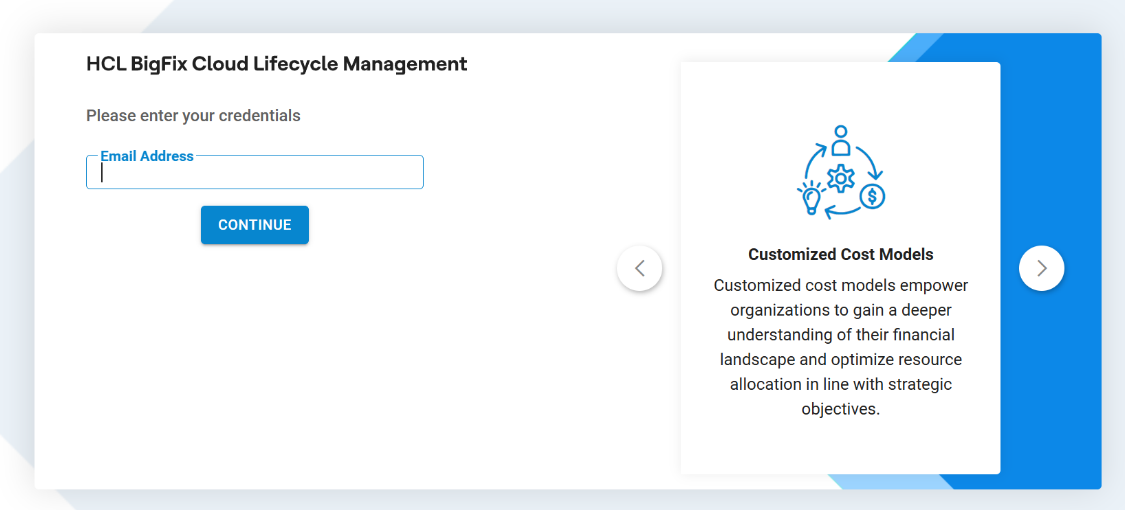Viewport: 1125px width, 510px height.
Task: Click the cost models description paragraph
Action: (841, 347)
